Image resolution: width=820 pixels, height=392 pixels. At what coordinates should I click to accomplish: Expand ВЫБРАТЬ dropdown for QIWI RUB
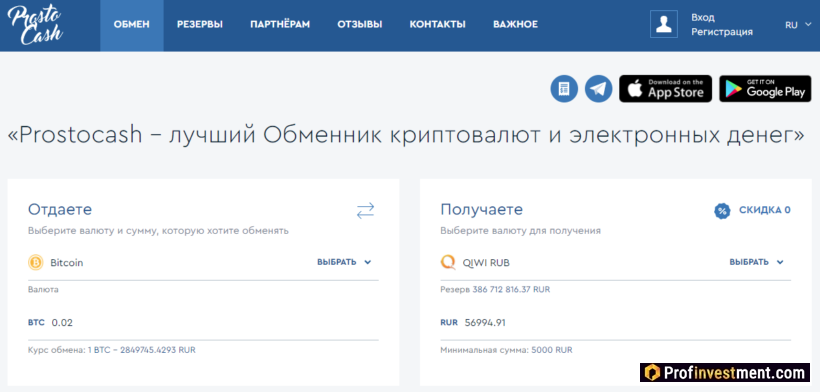tap(757, 262)
